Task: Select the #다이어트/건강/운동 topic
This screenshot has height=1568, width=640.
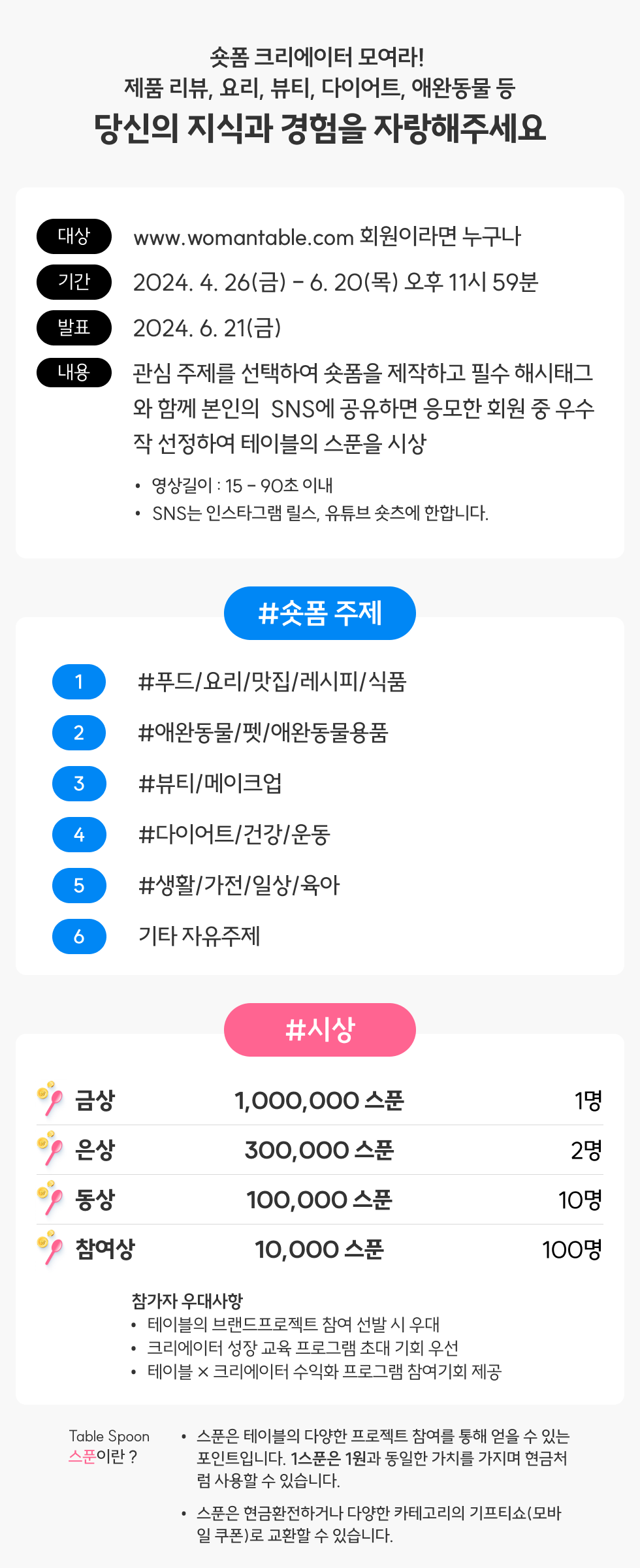Action: pyautogui.click(x=234, y=835)
